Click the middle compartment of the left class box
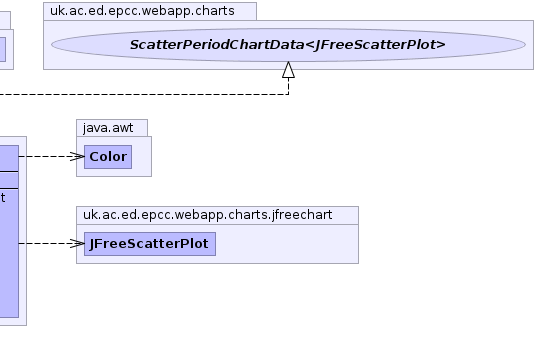Image resolution: width=536 pixels, height=363 pixels. pos(9,180)
